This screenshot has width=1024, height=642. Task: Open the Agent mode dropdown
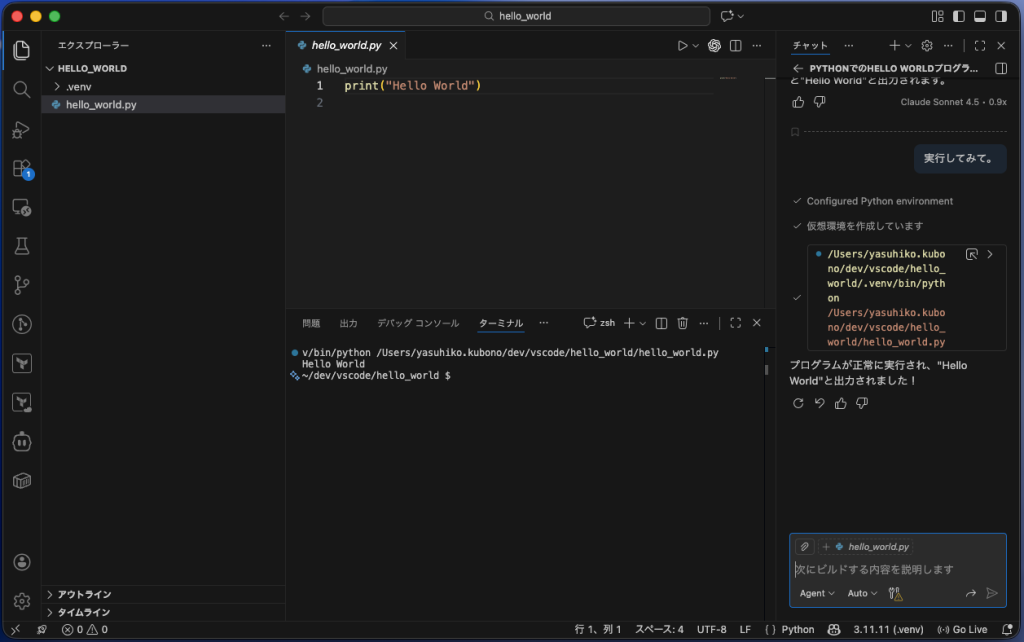pos(817,593)
